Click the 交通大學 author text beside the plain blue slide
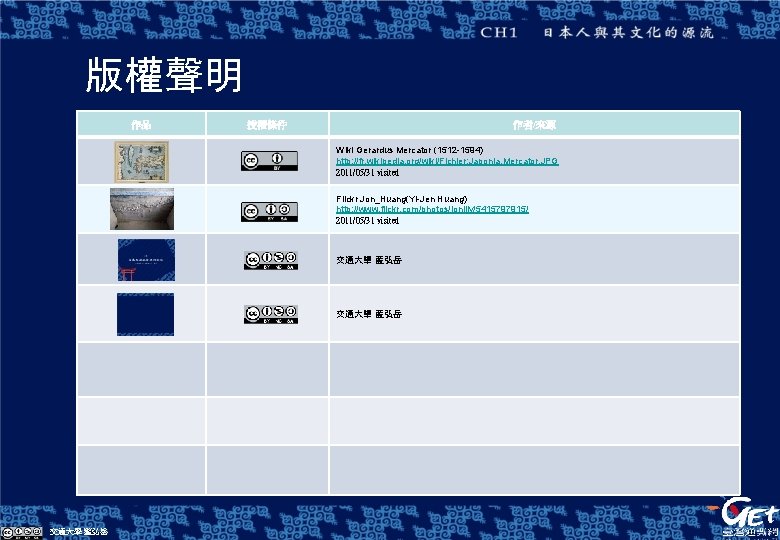 (369, 314)
